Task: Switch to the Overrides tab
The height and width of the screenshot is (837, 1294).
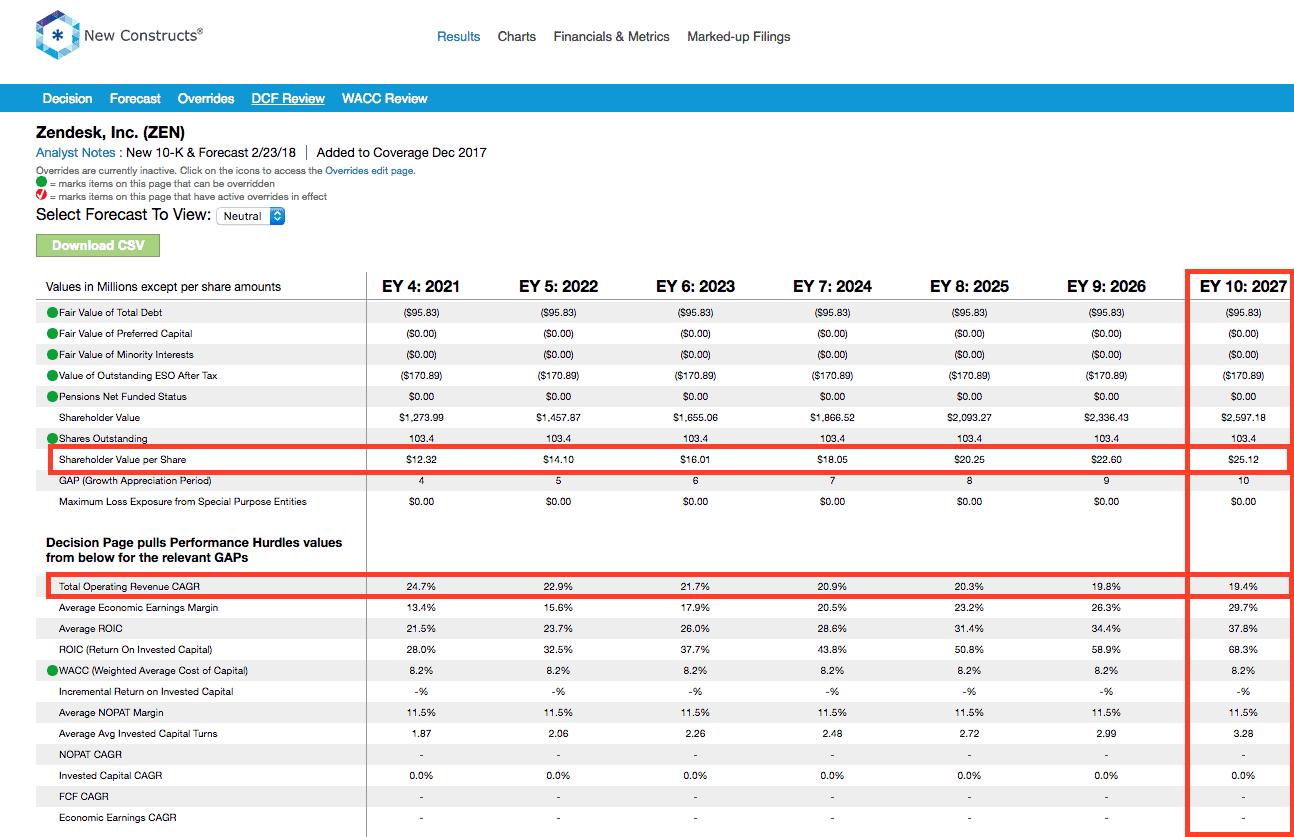Action: click(x=206, y=98)
